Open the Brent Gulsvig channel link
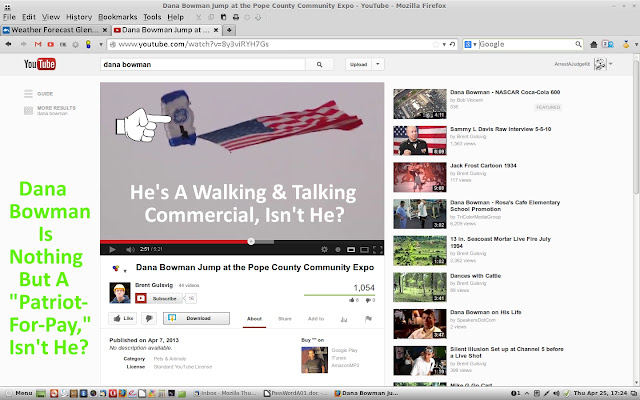The image size is (640, 400). [x=154, y=285]
